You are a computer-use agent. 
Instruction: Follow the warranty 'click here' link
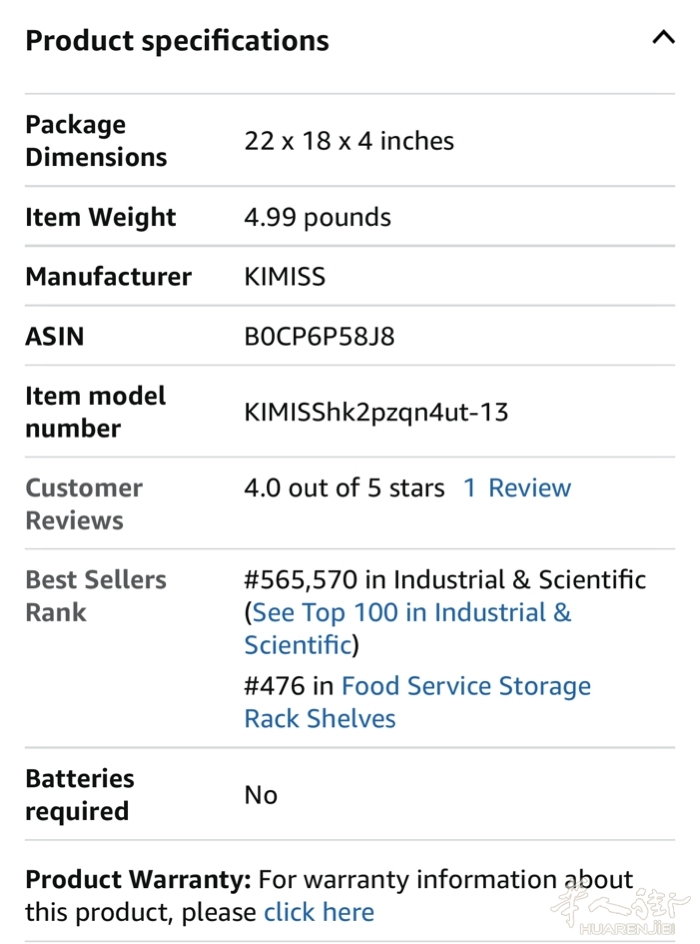tap(318, 912)
